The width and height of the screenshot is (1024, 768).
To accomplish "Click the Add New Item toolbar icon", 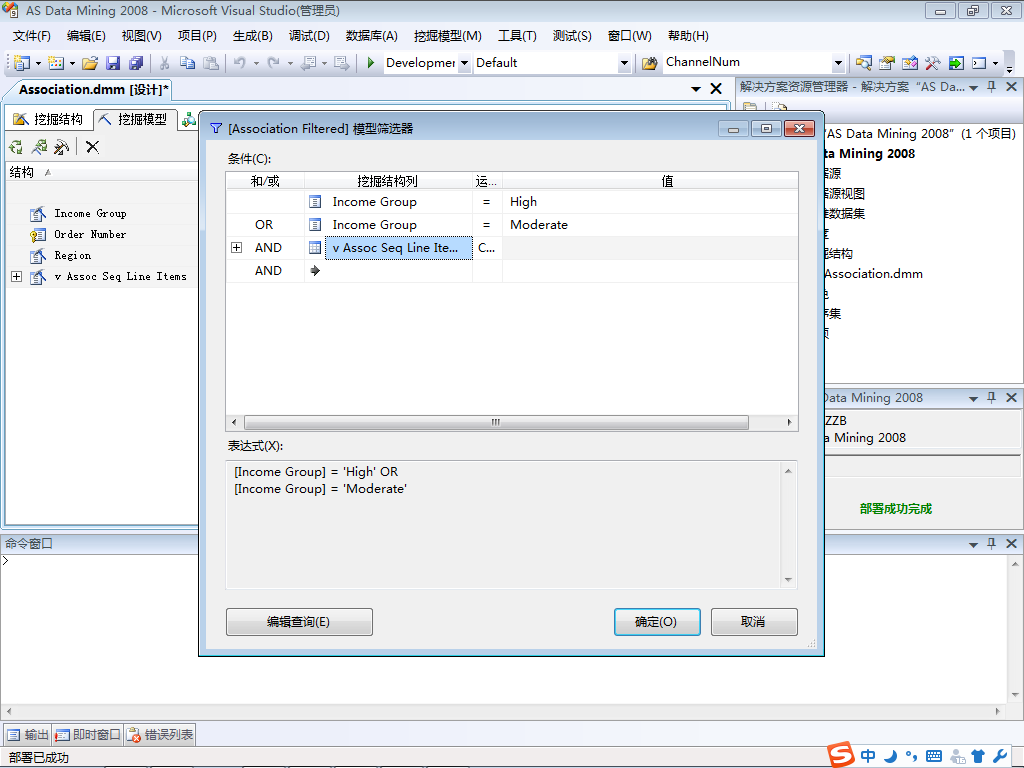I will point(56,63).
